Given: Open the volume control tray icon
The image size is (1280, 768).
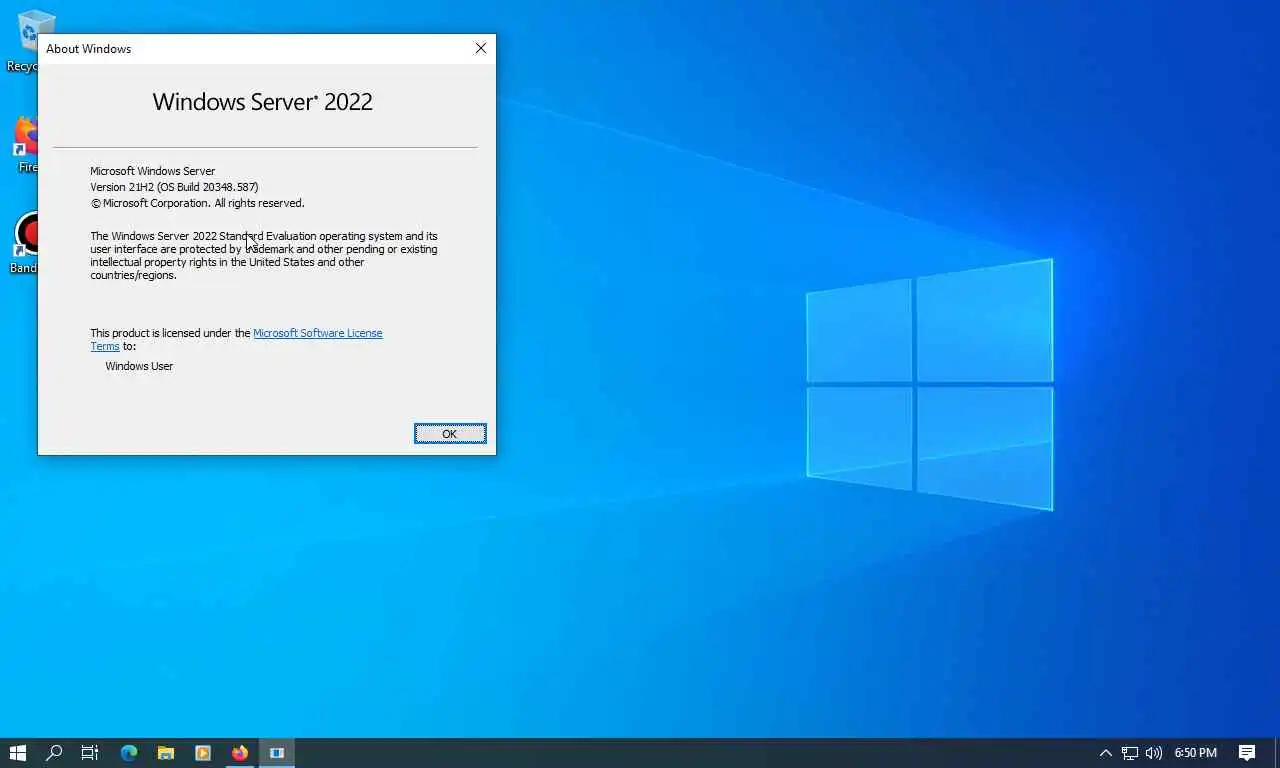Looking at the screenshot, I should click(x=1153, y=753).
